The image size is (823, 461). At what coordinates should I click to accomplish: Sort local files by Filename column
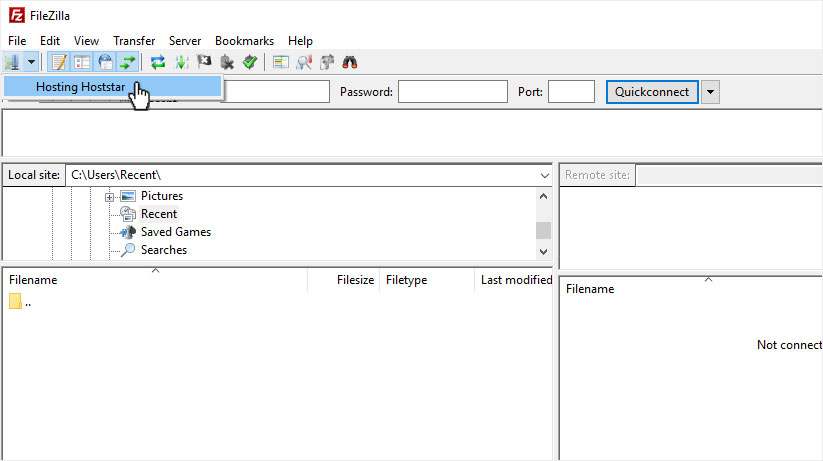tap(155, 280)
